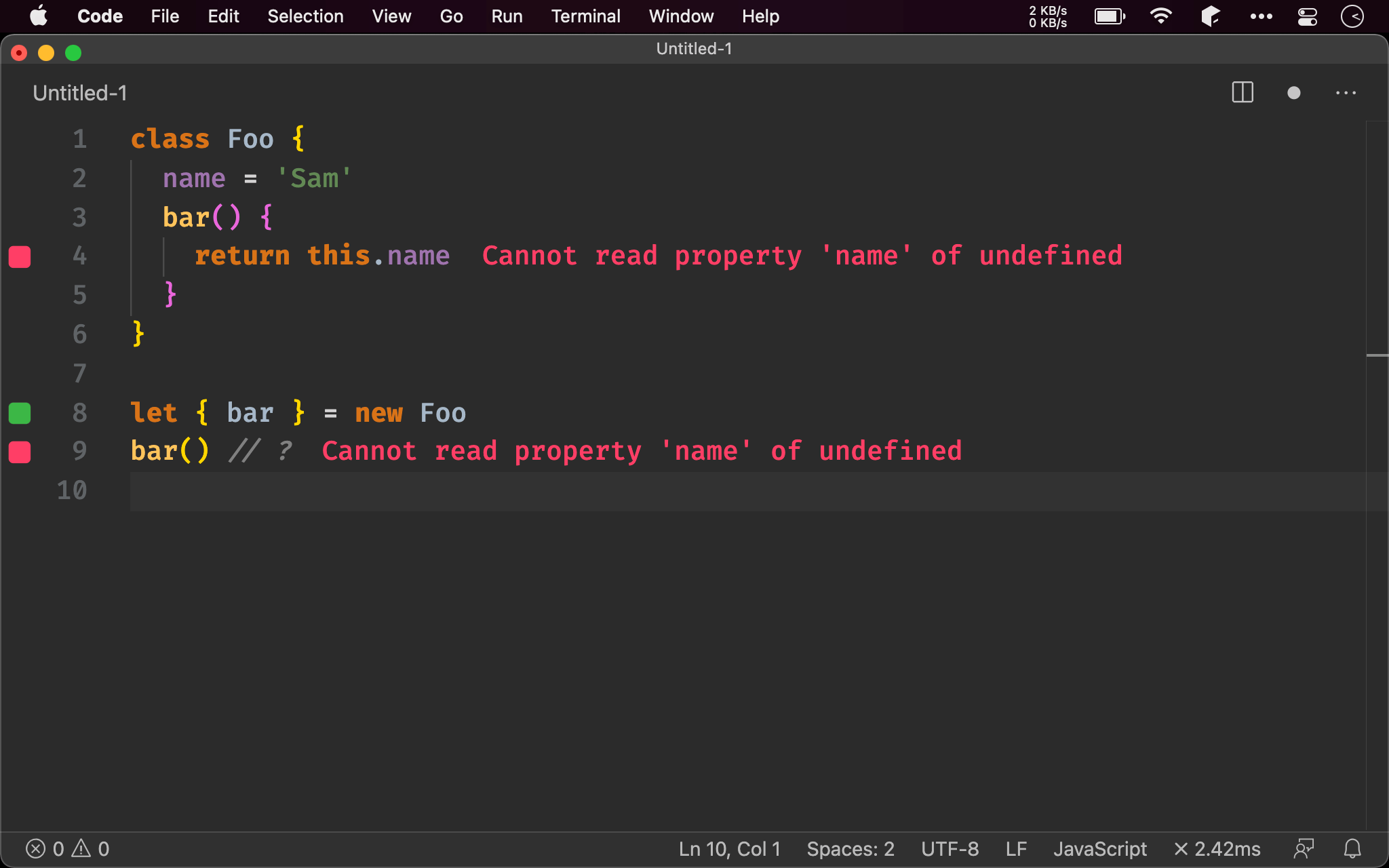Click the feedback icon in the status bar
The width and height of the screenshot is (1389, 868).
tap(1304, 848)
